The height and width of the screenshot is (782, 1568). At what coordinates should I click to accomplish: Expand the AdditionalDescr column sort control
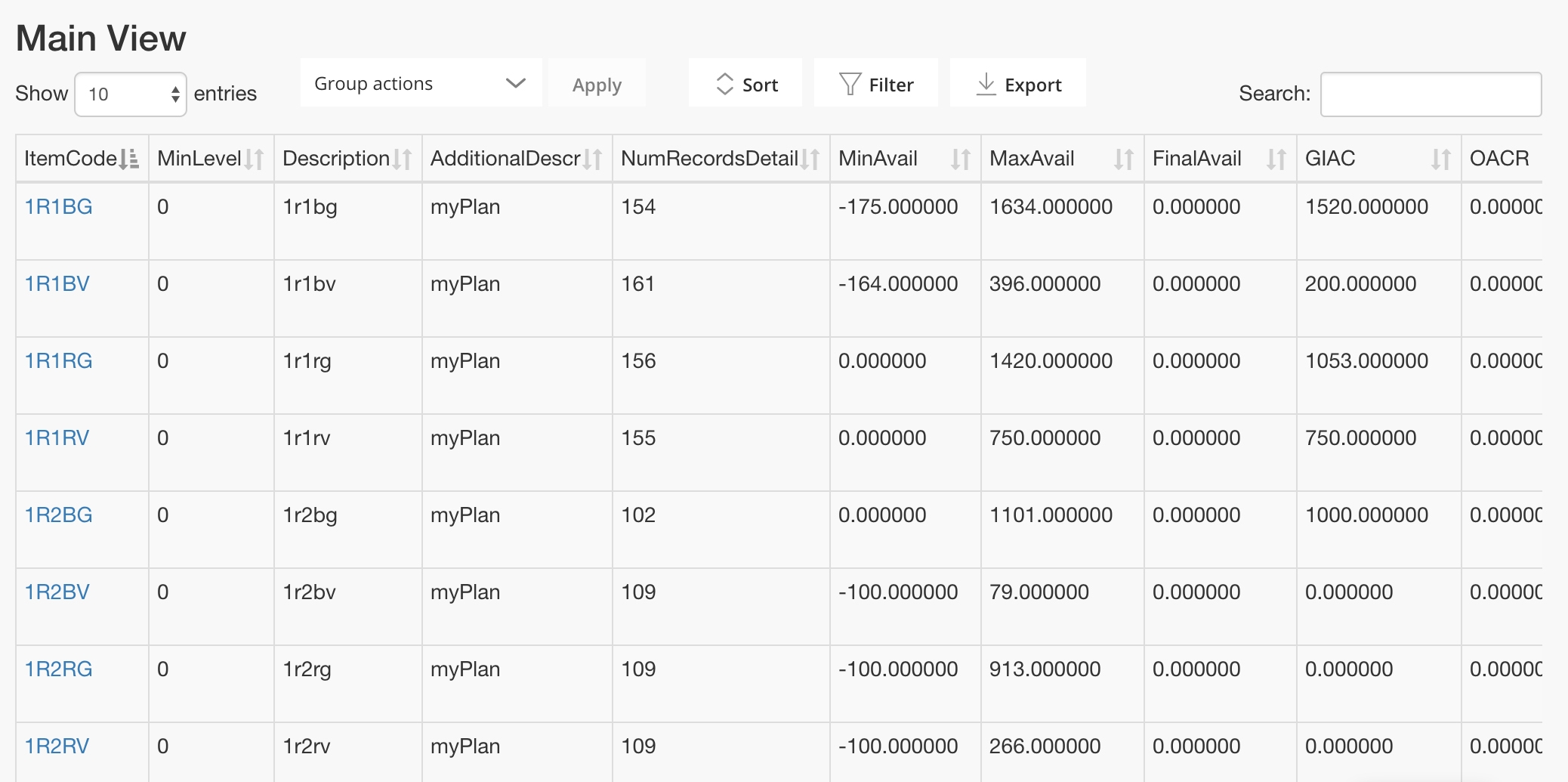point(594,159)
